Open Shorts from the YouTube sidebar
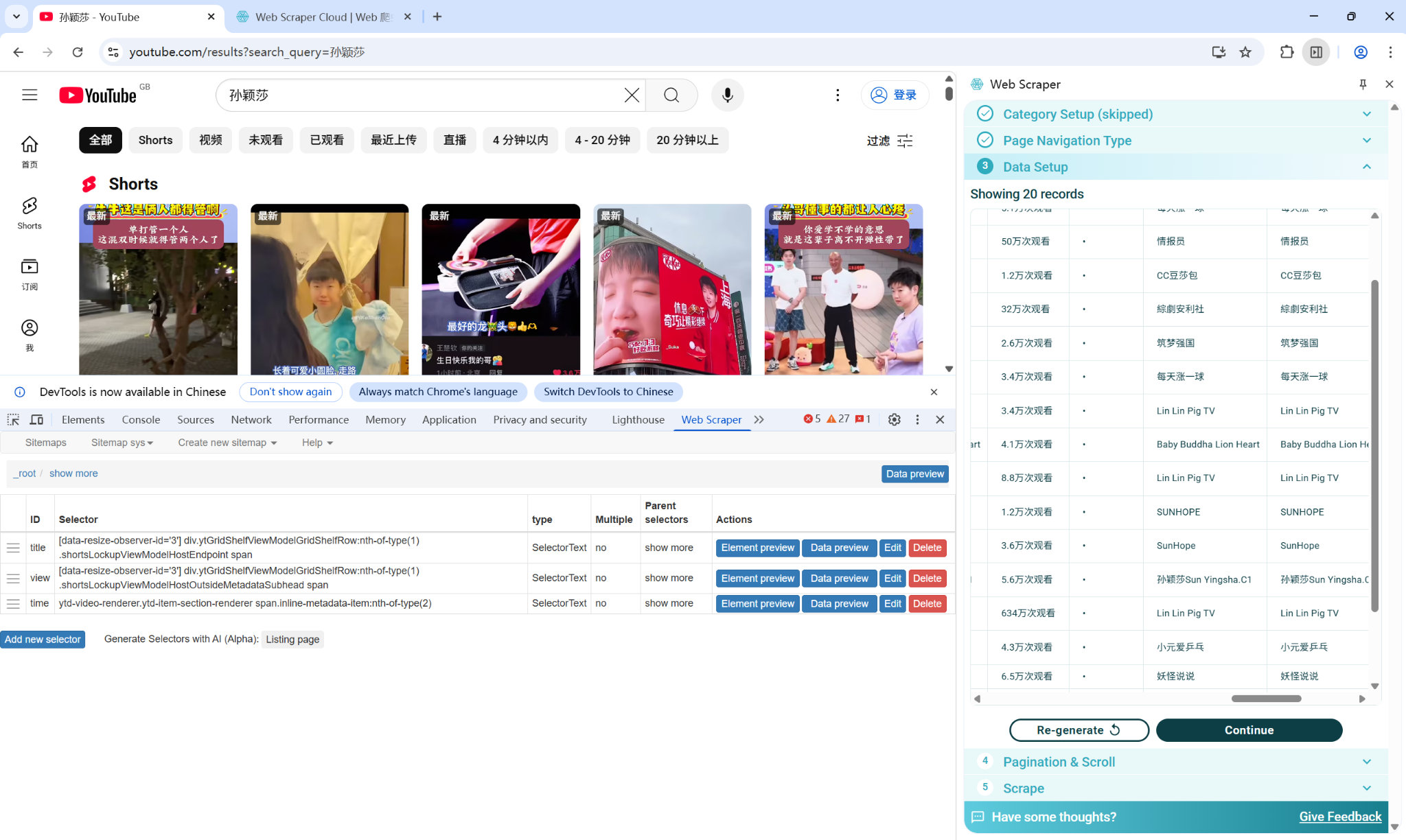 pyautogui.click(x=29, y=213)
